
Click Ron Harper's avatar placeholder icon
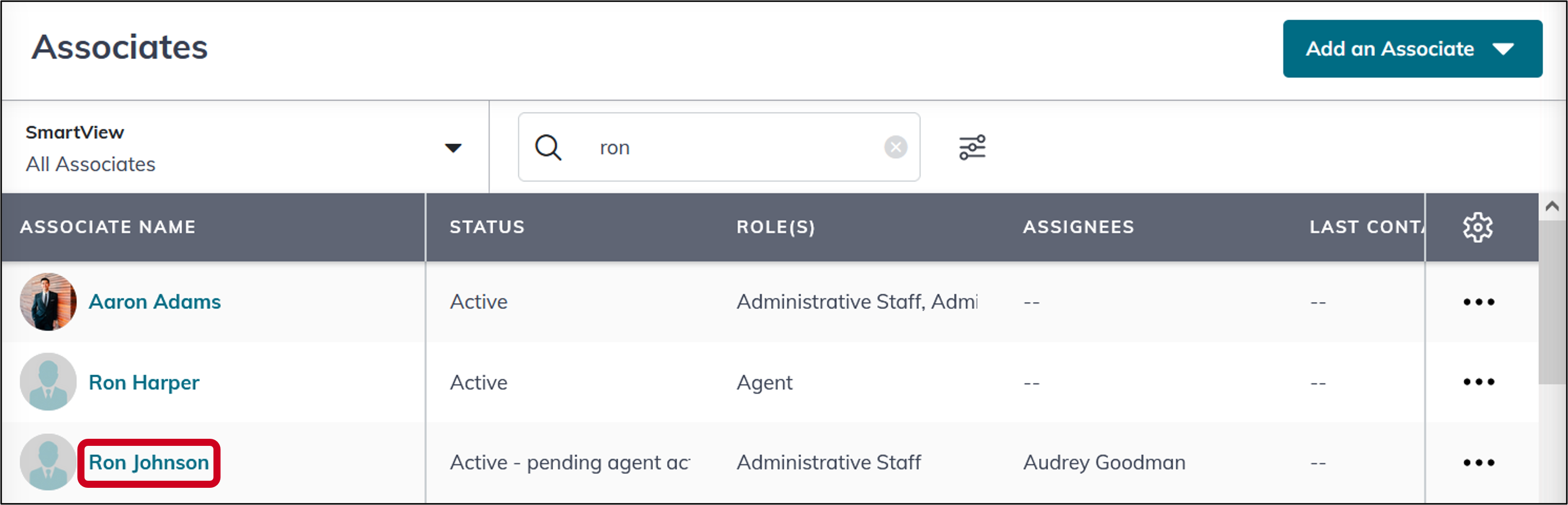coord(48,382)
